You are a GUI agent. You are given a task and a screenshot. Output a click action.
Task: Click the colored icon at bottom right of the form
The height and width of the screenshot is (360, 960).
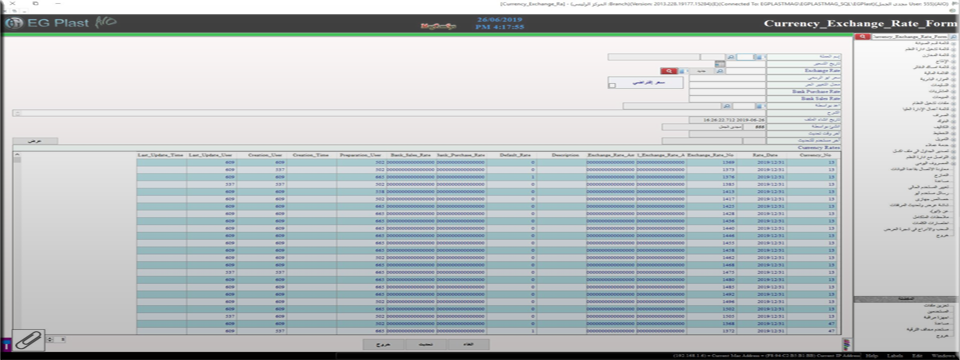tap(847, 345)
